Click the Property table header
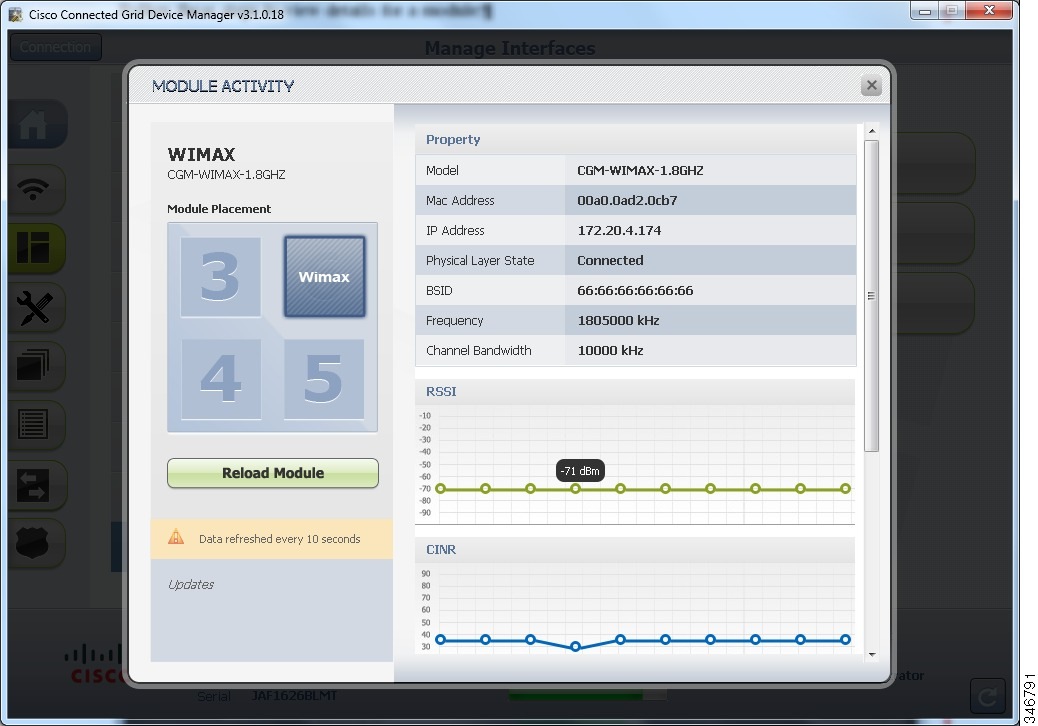Viewport: 1038px width, 726px height. tap(636, 140)
